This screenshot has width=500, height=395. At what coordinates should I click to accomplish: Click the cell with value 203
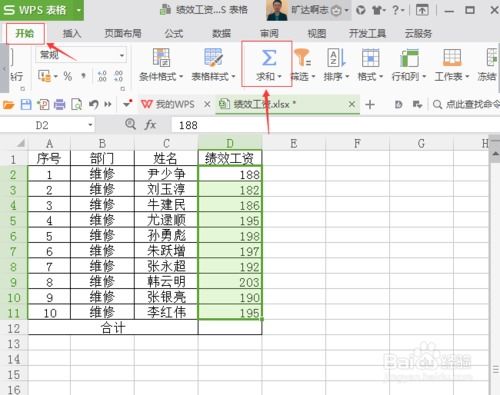click(230, 282)
